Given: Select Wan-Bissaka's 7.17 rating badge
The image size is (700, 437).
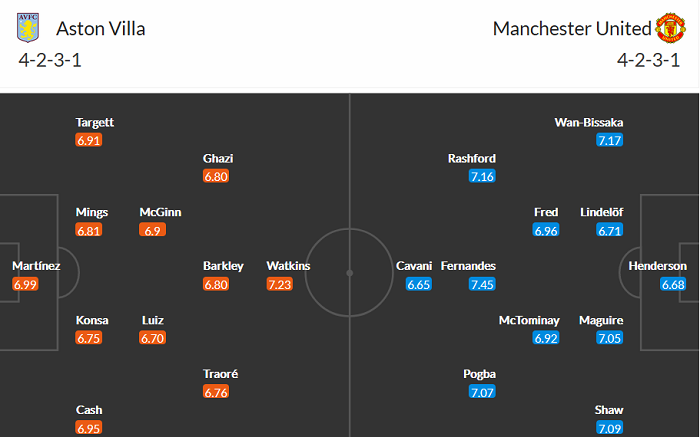Looking at the screenshot, I should click(609, 140).
